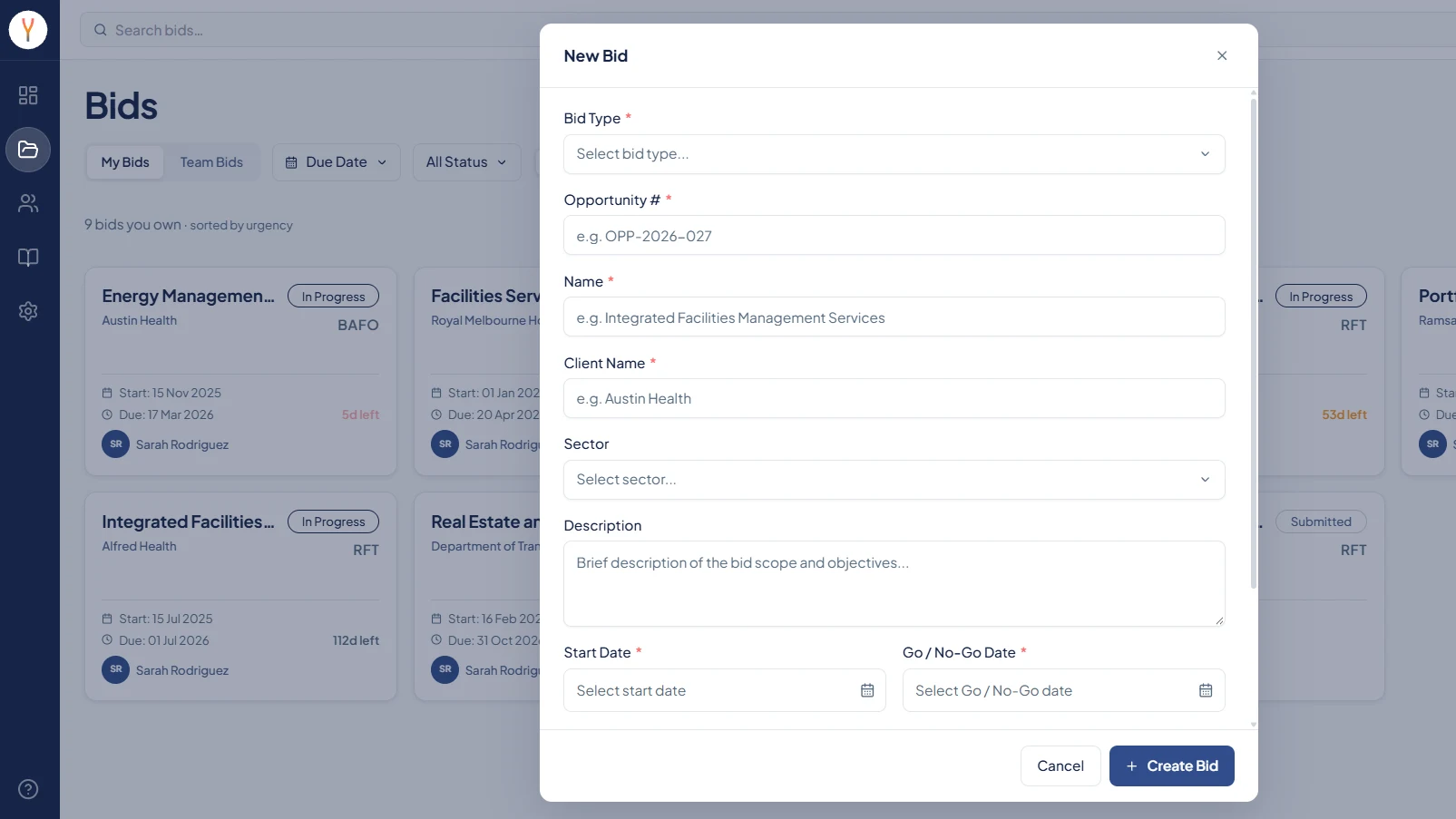1456x819 pixels.
Task: Open the dashboard grid icon in sidebar
Action: (28, 95)
